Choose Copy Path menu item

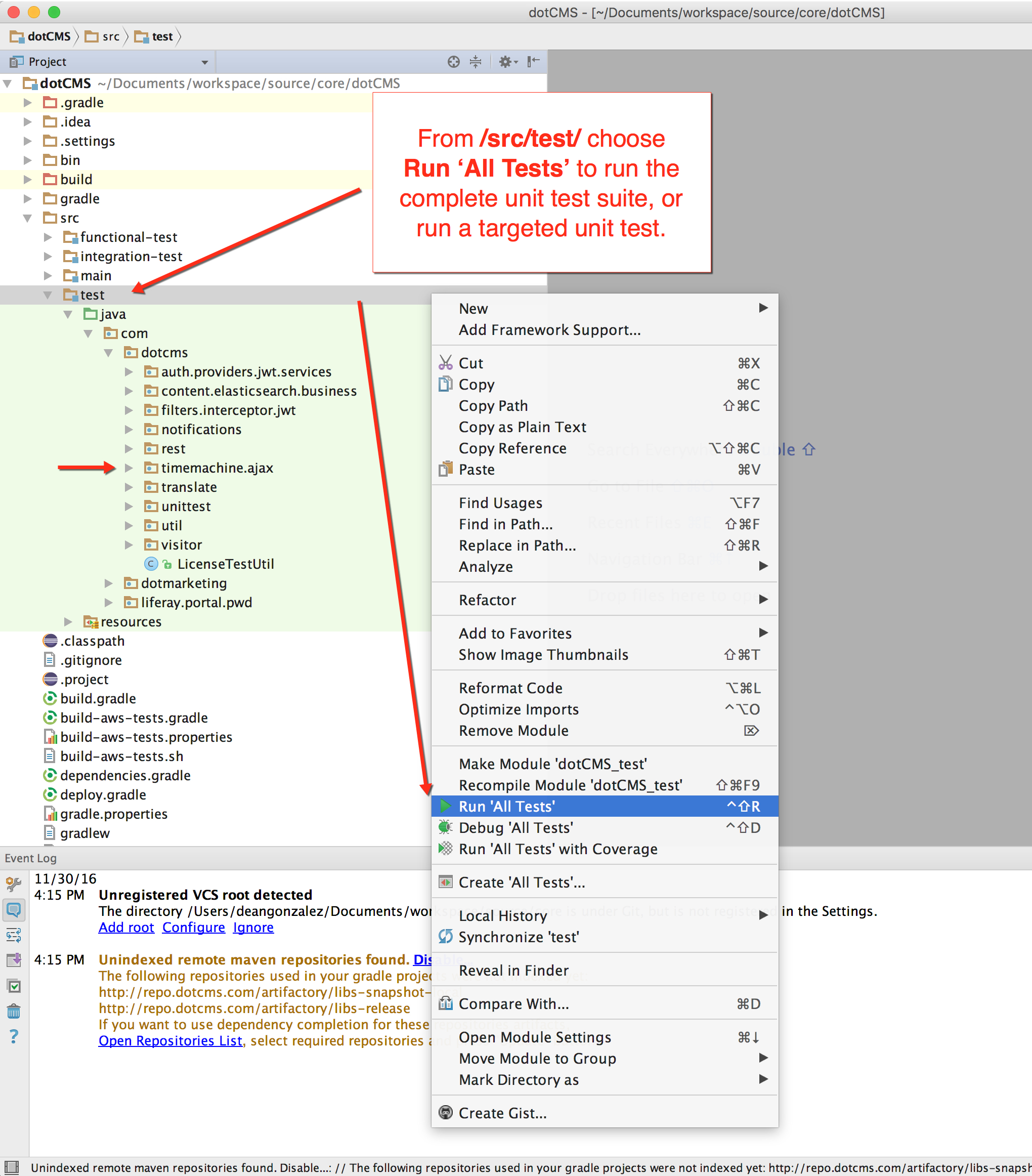click(x=605, y=406)
